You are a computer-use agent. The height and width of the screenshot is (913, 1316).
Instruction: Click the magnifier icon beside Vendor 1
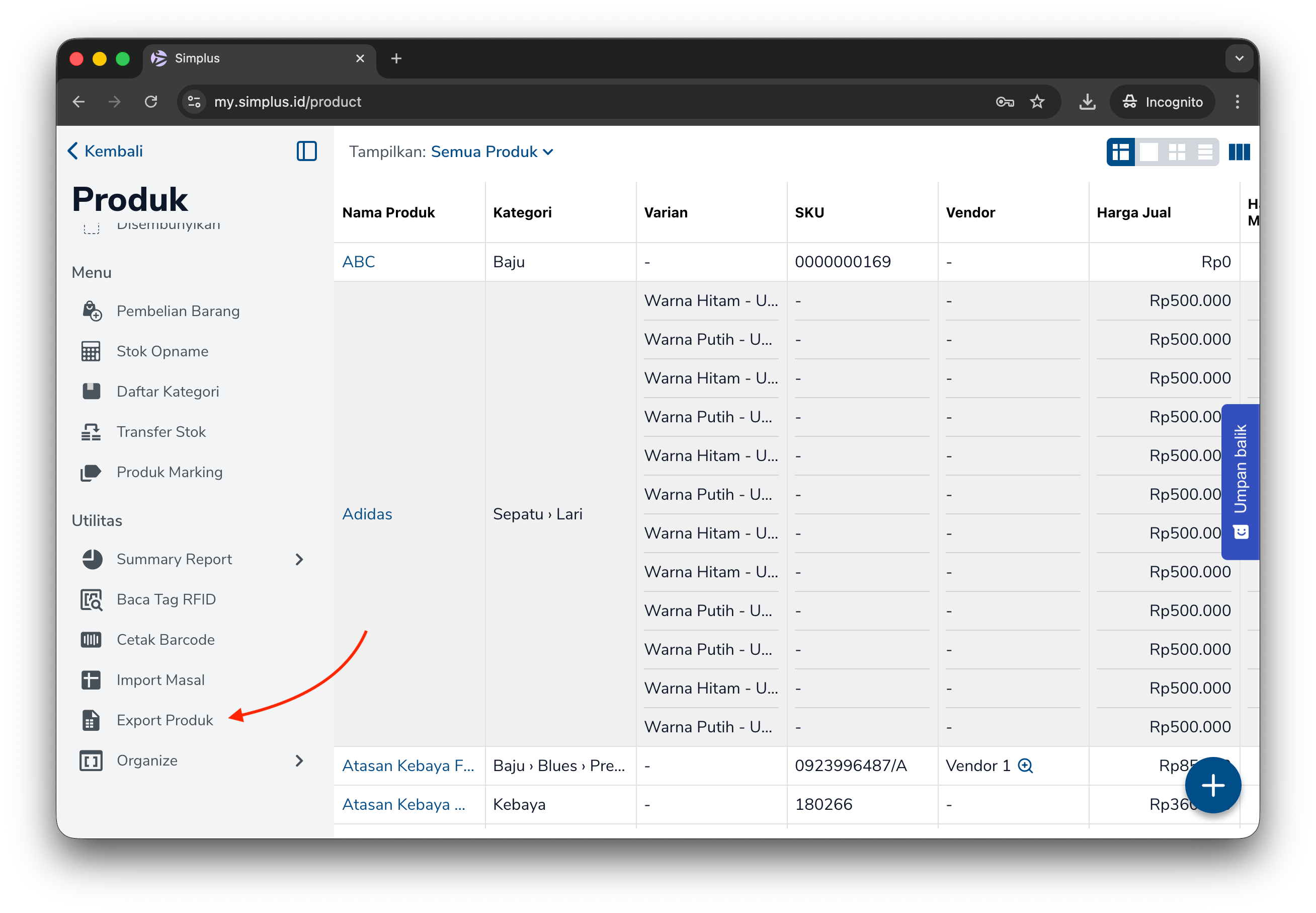[1026, 766]
